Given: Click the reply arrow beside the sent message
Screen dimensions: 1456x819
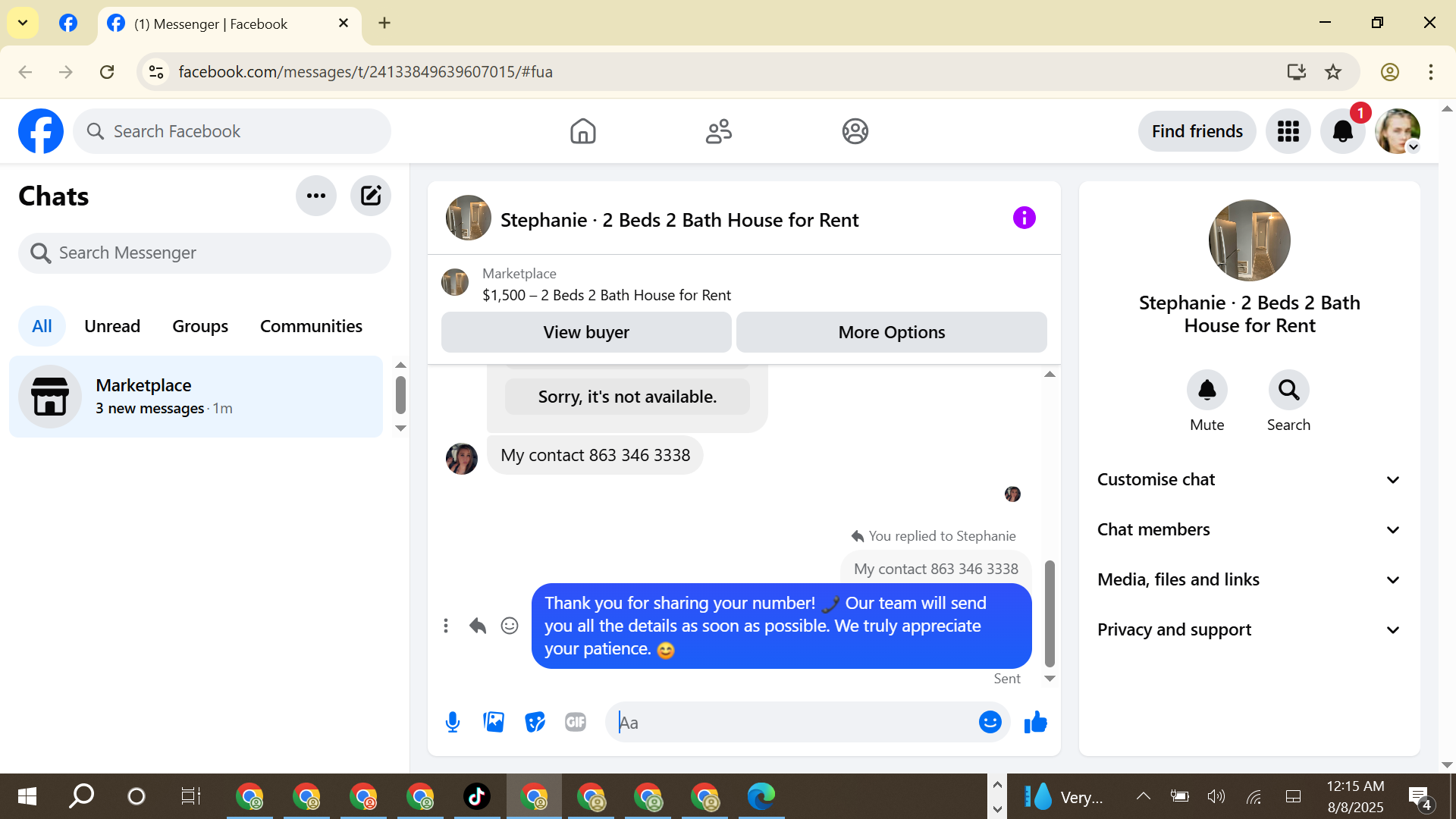Looking at the screenshot, I should coord(477,626).
